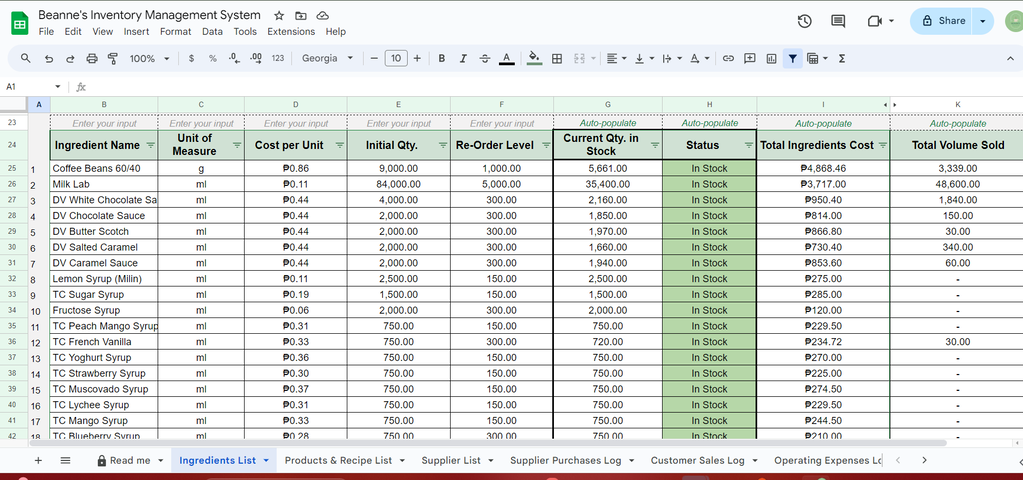
Task: Open Ingredient Name column filter
Action: [x=151, y=145]
